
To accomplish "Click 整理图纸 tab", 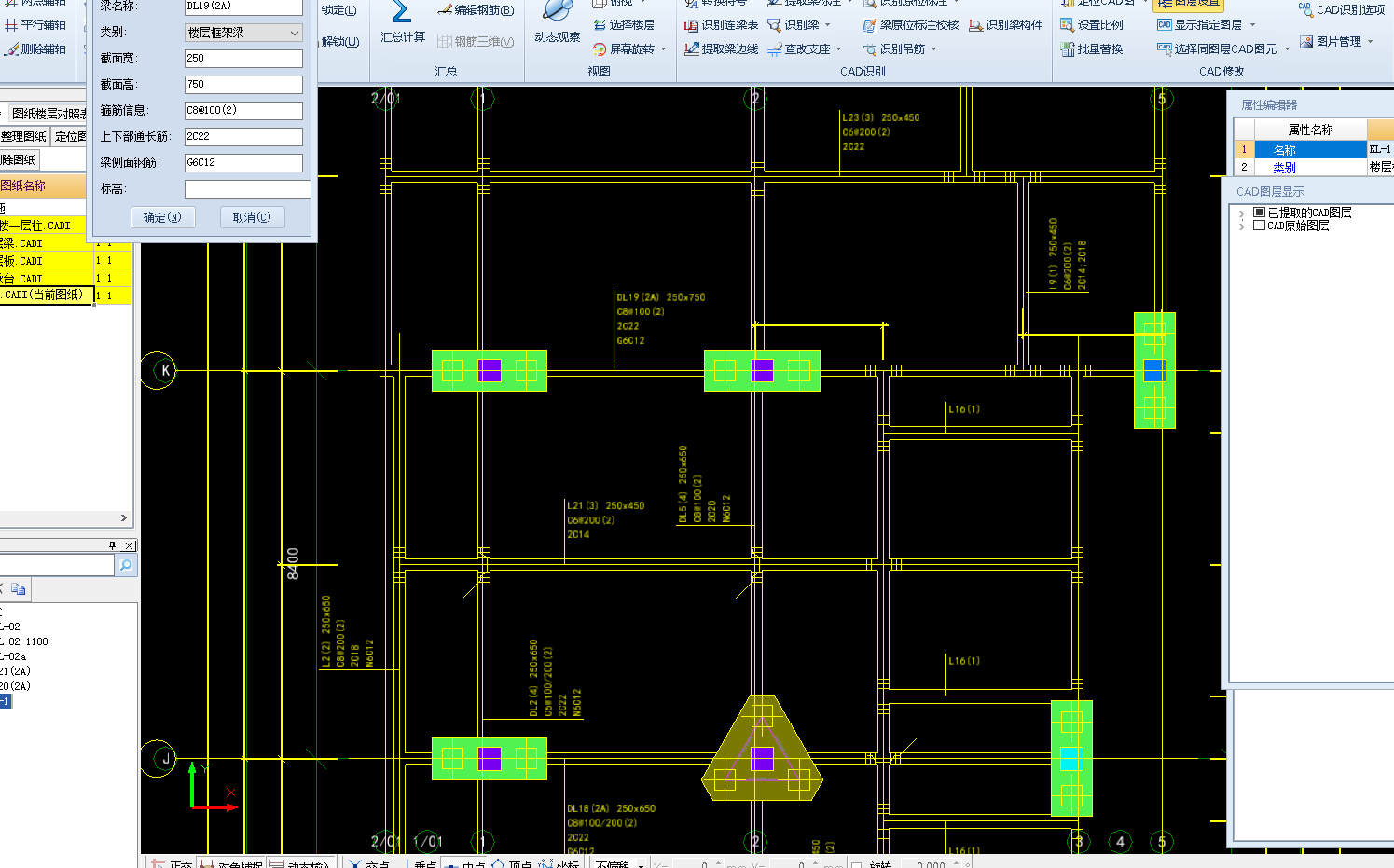I will coord(23,136).
